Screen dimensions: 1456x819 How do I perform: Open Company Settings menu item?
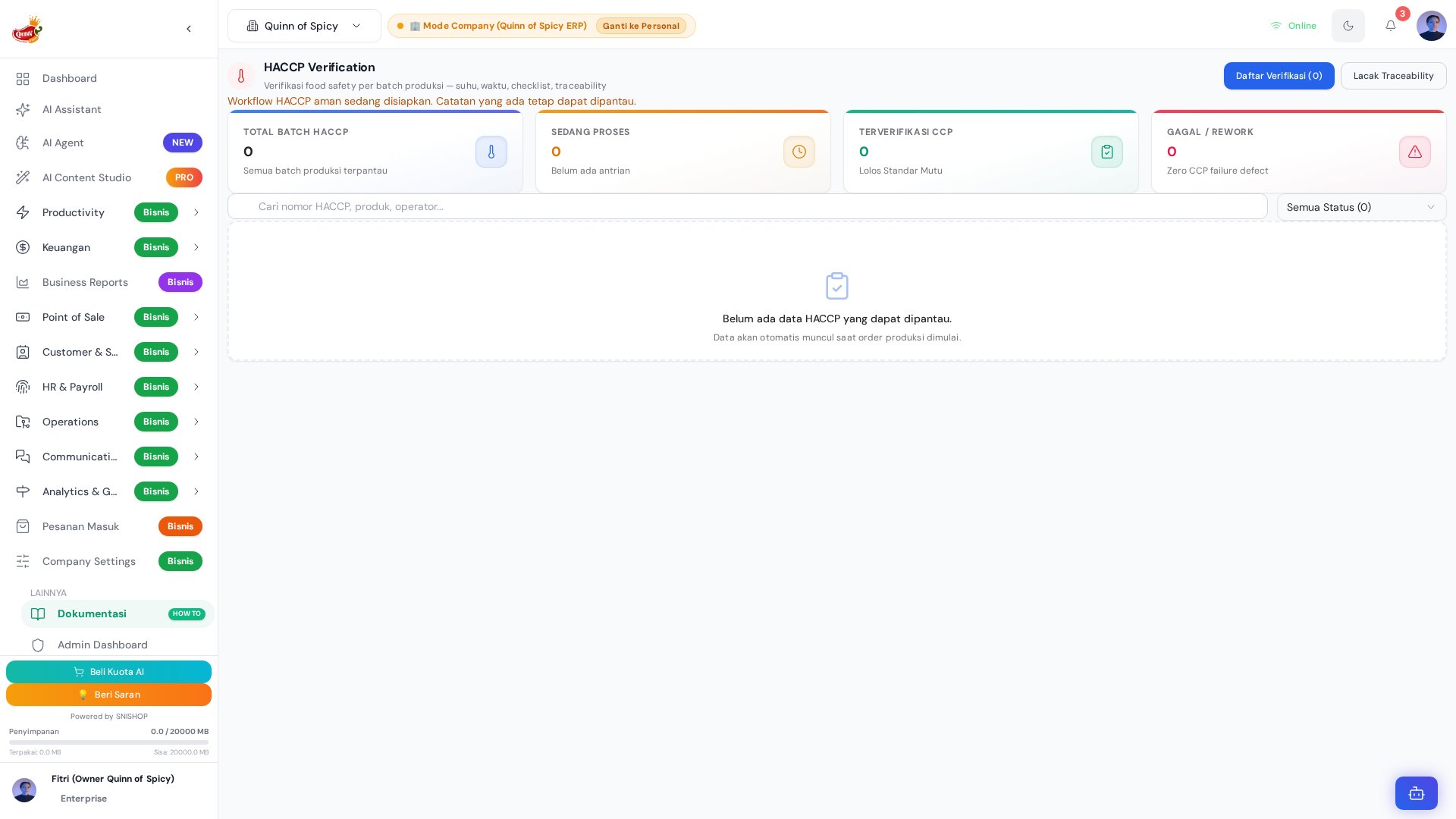point(108,561)
